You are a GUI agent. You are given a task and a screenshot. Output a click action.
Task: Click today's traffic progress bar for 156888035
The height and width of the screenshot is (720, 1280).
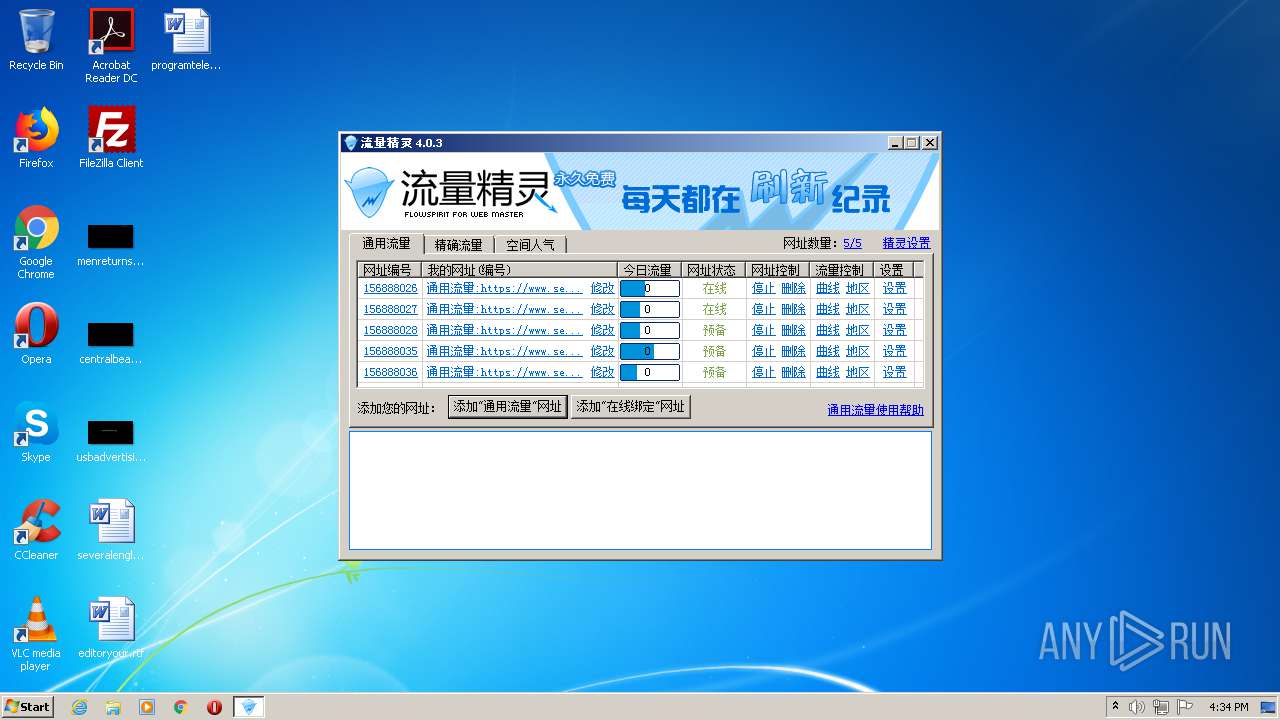click(x=650, y=351)
